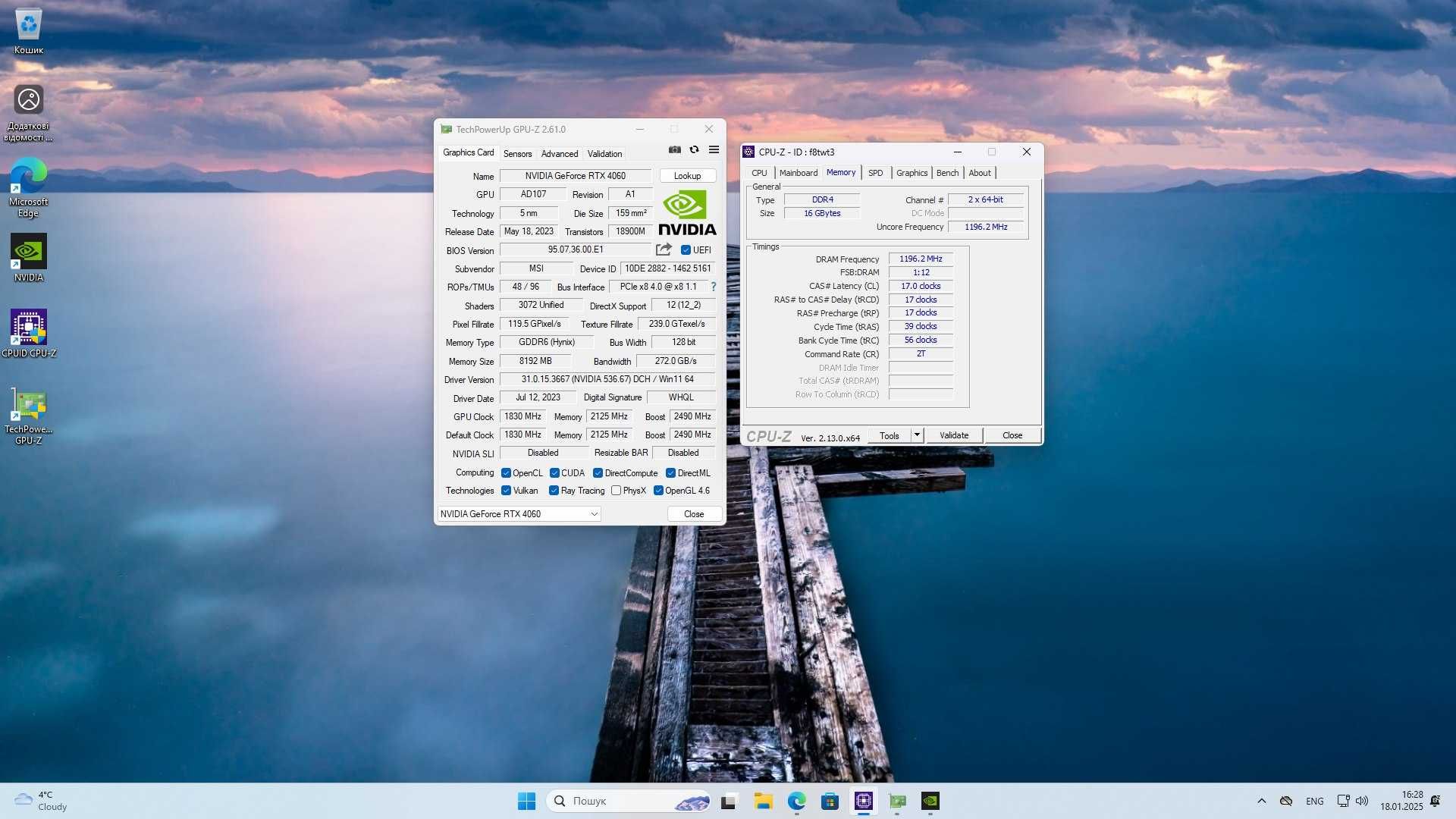Click the Driver Version field in GPU-Z
Viewport: 1456px width, 819px height.
pos(607,379)
